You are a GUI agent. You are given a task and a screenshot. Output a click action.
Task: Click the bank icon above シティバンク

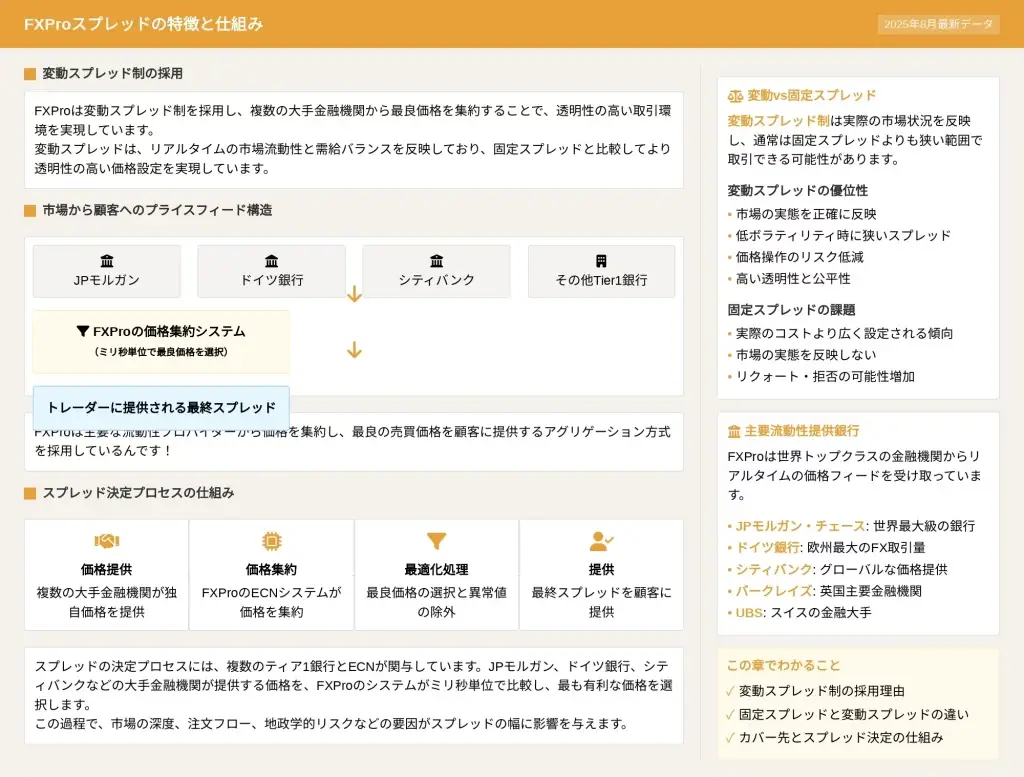coord(436,261)
